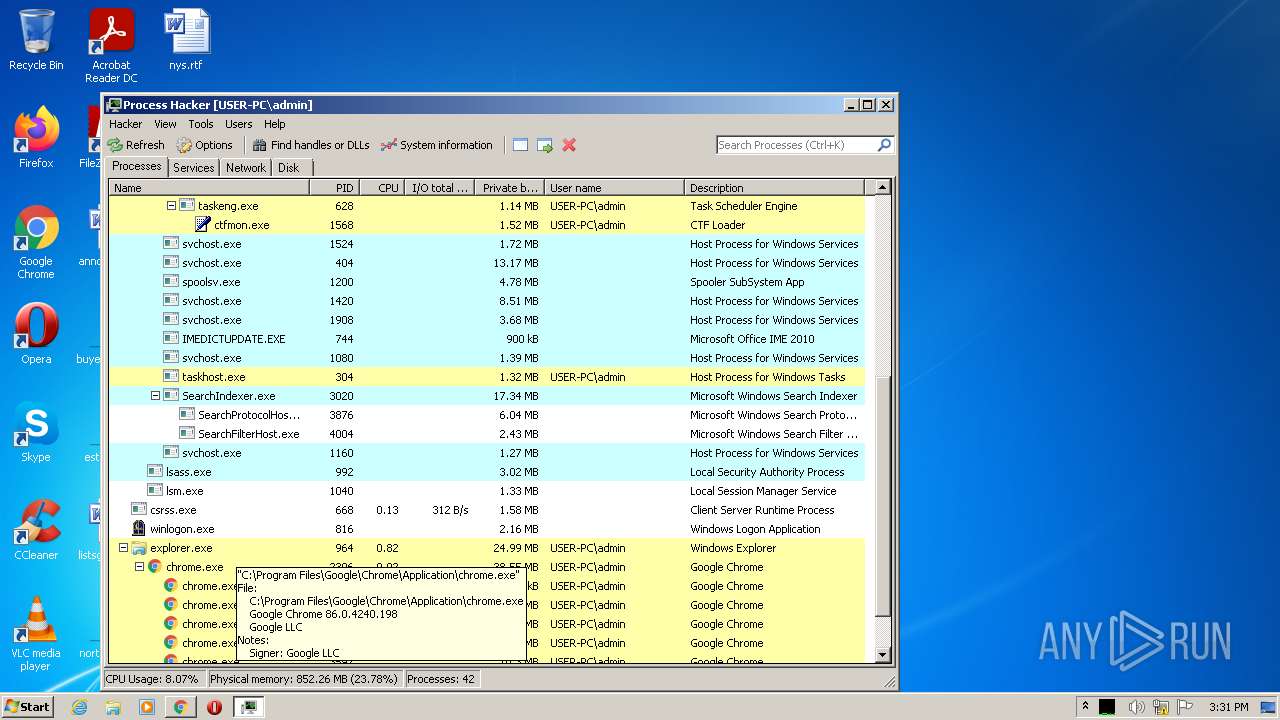Screen dimensions: 1280x720
Task: Click the process list scrollbar thumb
Action: (x=882, y=497)
